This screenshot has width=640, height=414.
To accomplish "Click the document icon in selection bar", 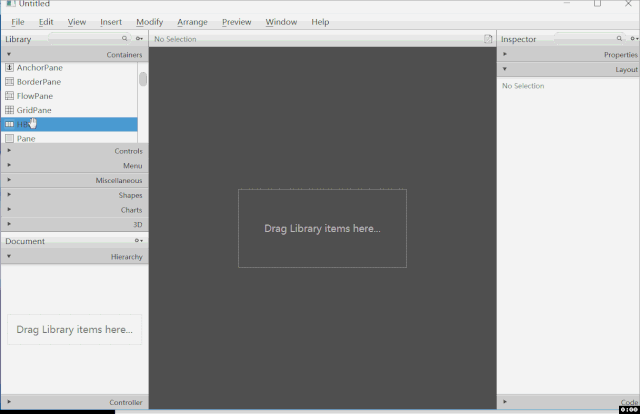I will pos(488,39).
